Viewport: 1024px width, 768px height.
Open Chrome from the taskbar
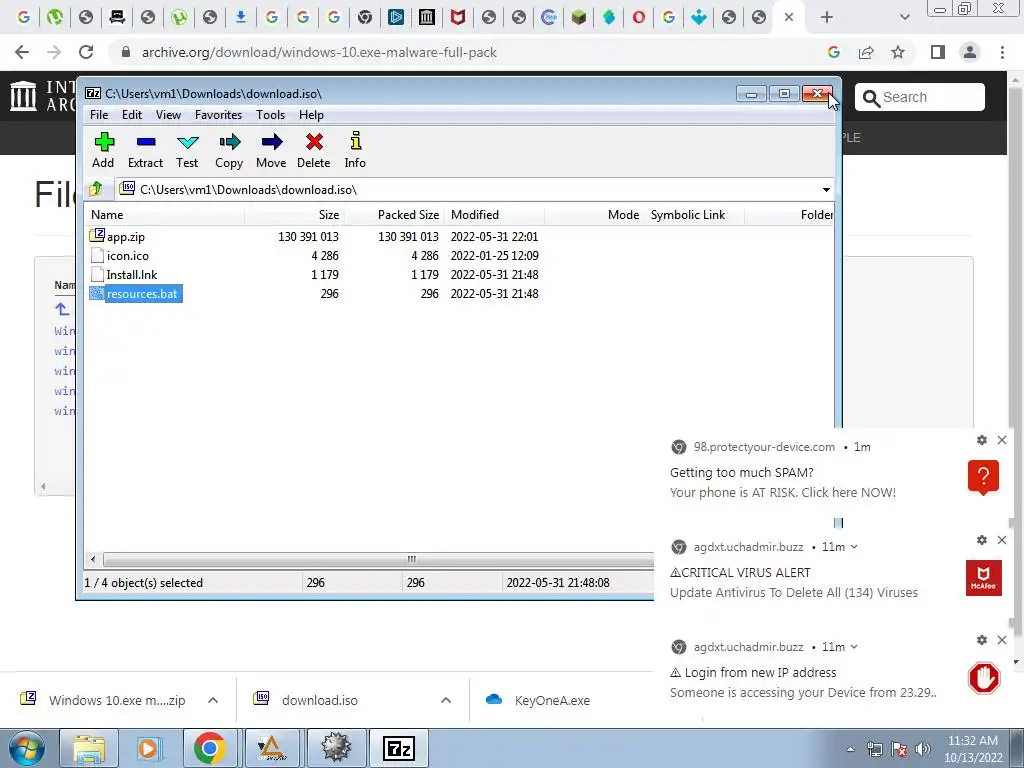(209, 748)
